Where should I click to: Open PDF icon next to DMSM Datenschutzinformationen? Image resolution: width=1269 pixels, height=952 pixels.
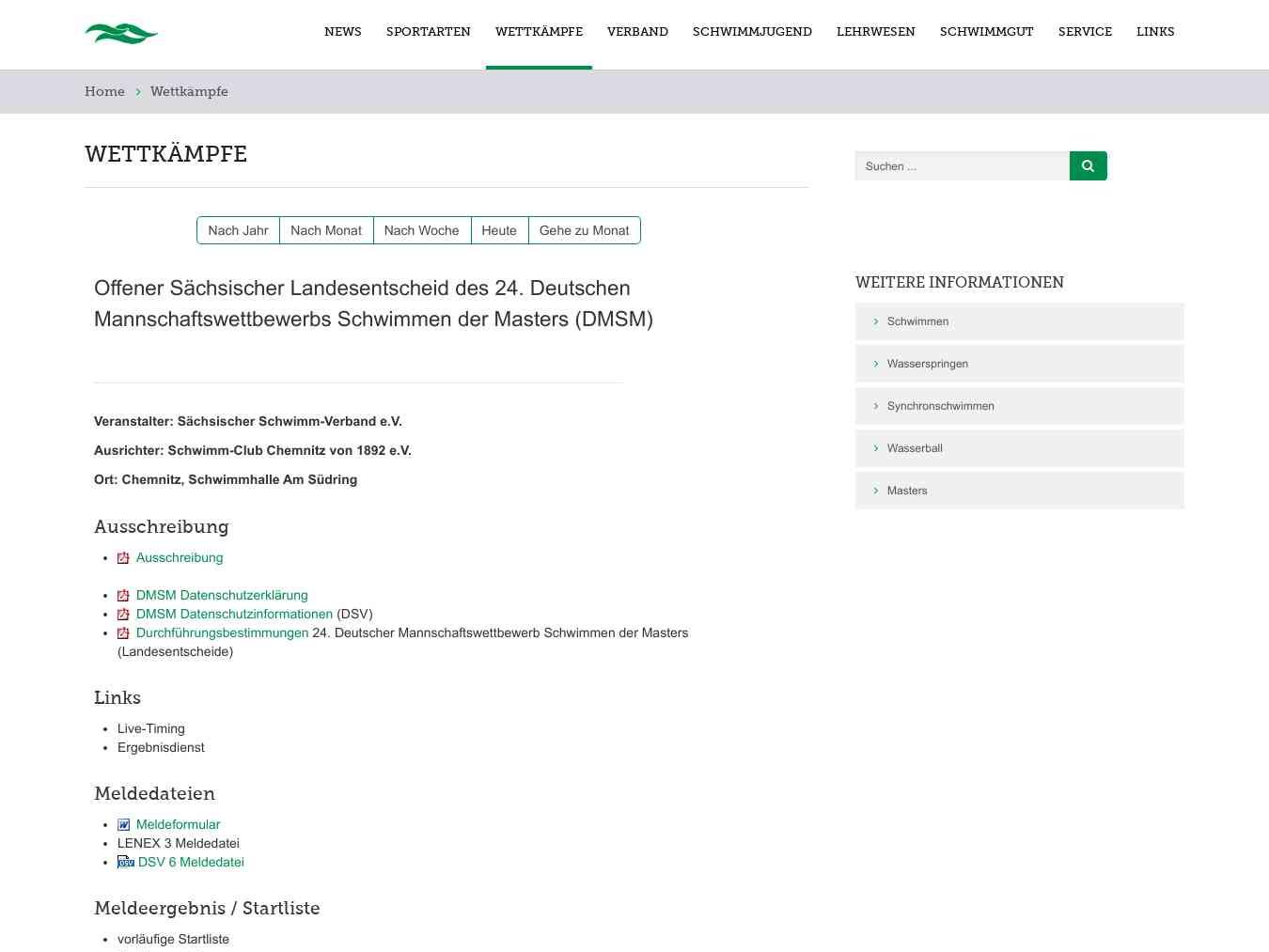click(123, 614)
